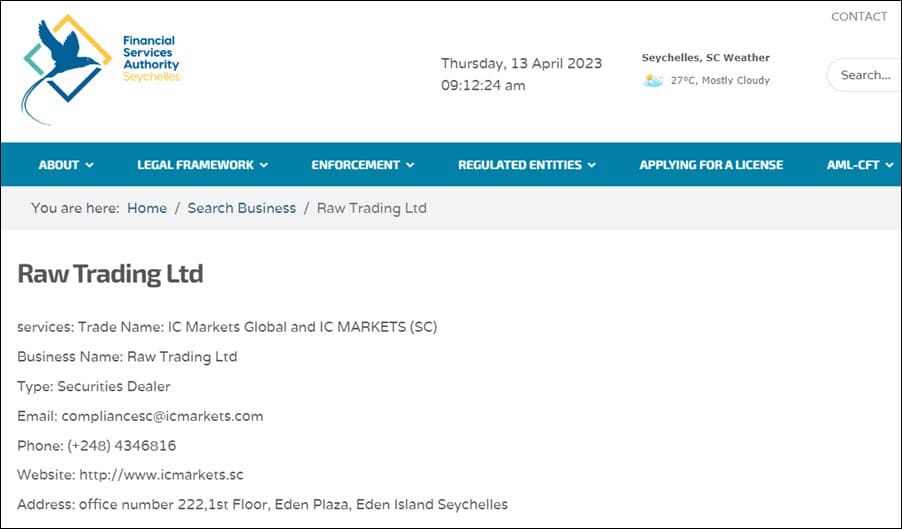Click the Raw Trading Ltd page heading
This screenshot has height=529, width=902.
pyautogui.click(x=110, y=274)
